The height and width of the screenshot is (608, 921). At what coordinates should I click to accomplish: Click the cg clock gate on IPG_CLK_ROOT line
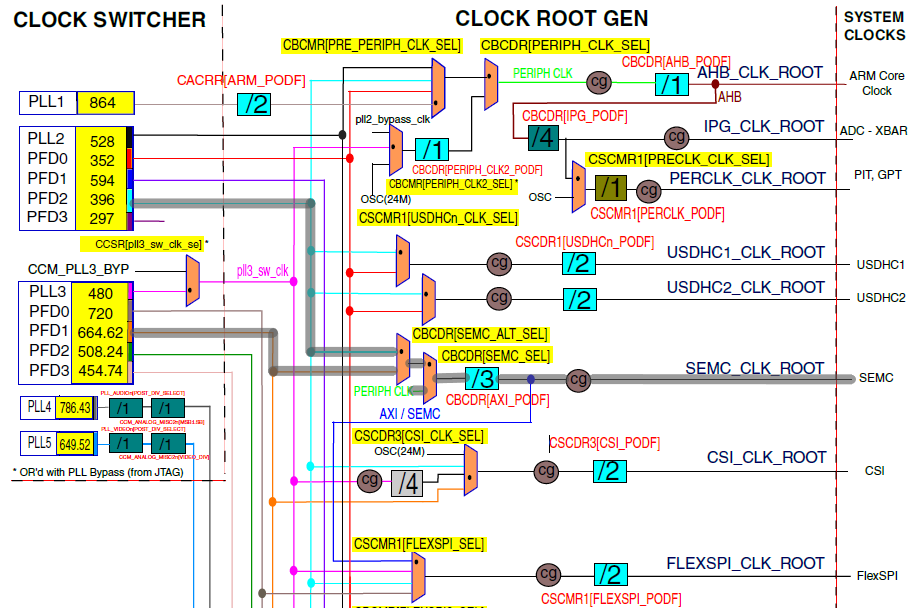(677, 137)
